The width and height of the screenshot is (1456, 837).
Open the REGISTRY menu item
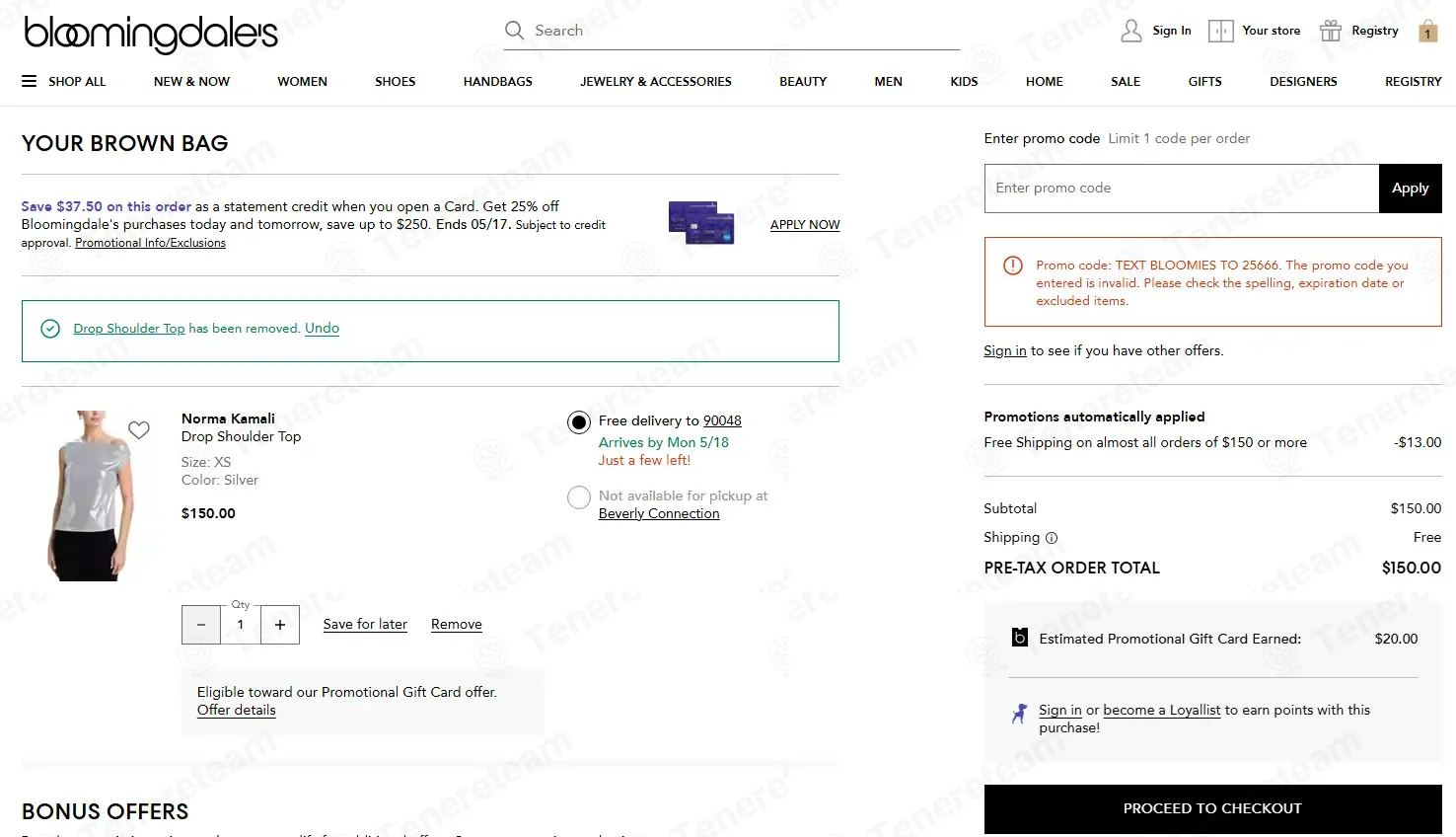1413,81
